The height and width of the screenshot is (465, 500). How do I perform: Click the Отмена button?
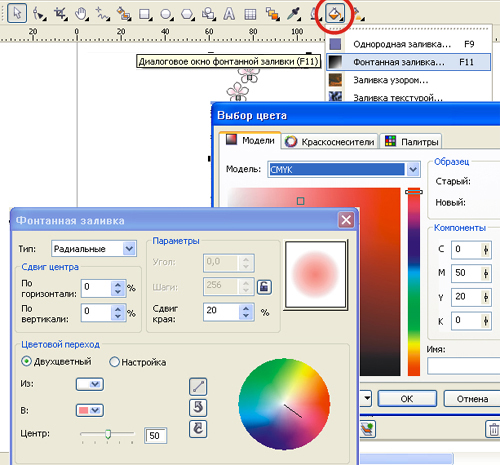[x=472, y=399]
